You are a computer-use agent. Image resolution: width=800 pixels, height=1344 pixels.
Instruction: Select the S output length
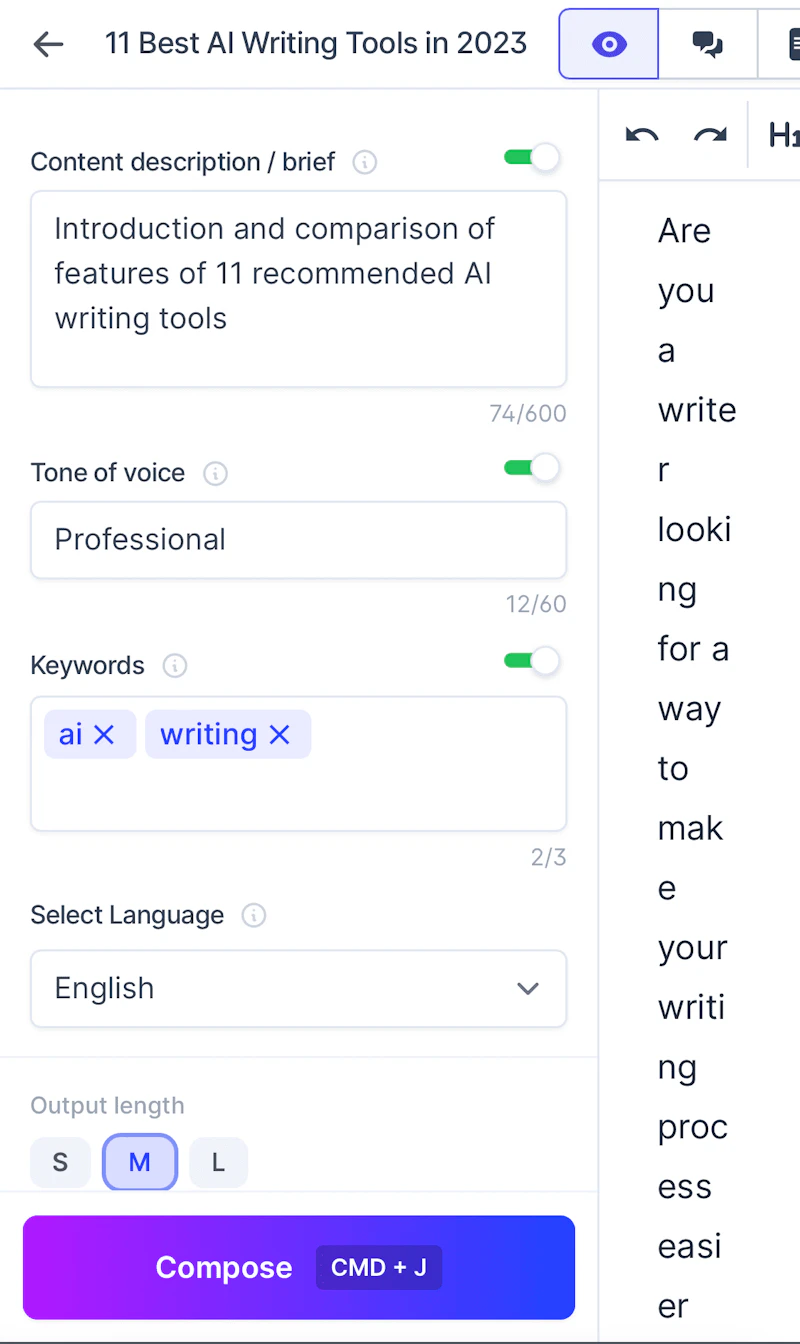[60, 1162]
